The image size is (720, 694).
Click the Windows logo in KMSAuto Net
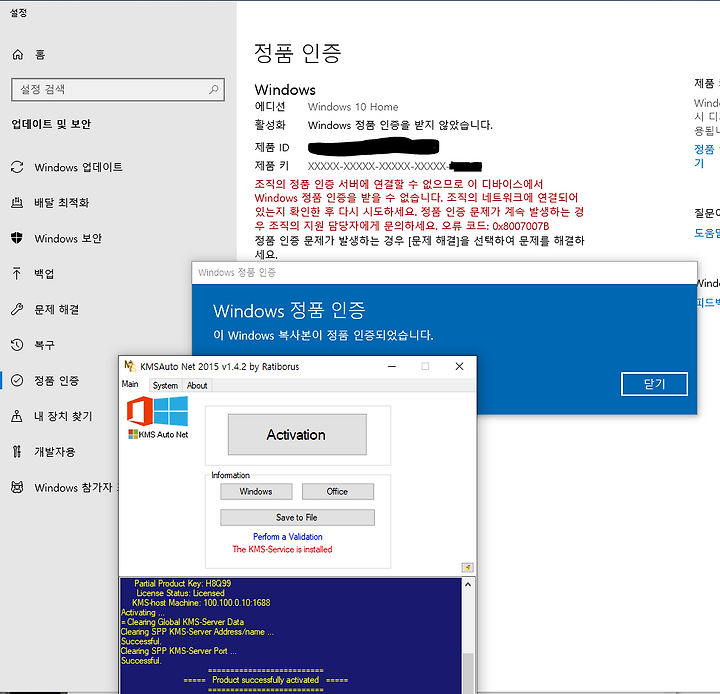(x=171, y=411)
